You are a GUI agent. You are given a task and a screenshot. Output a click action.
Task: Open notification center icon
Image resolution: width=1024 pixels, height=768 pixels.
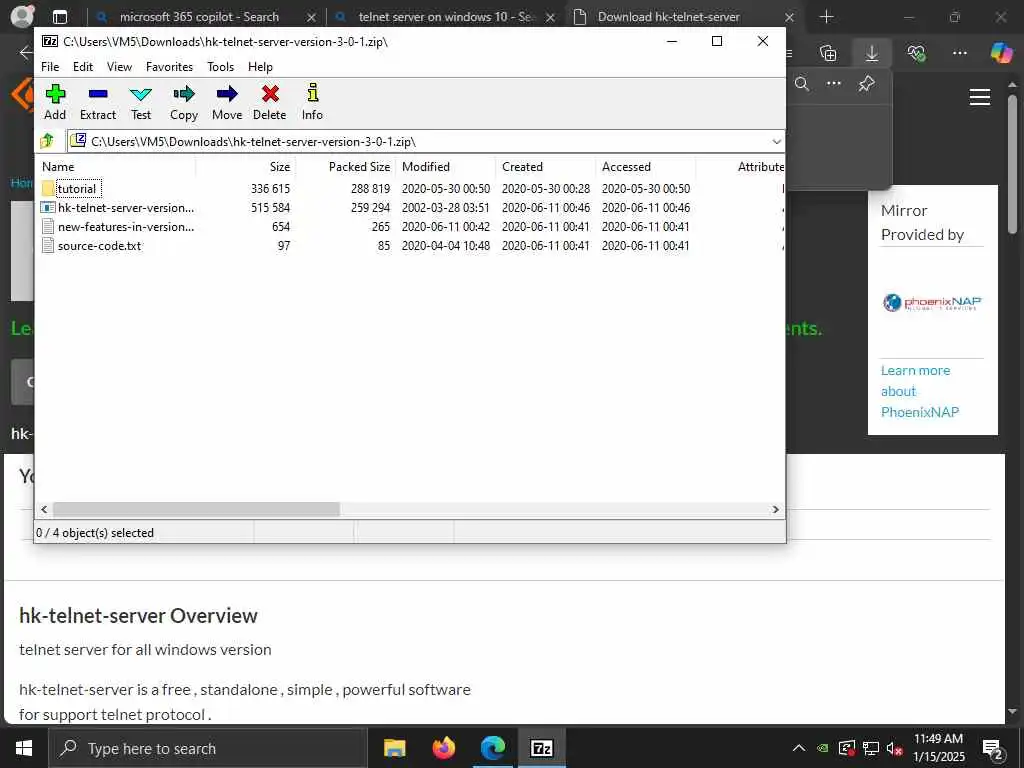pyautogui.click(x=993, y=749)
